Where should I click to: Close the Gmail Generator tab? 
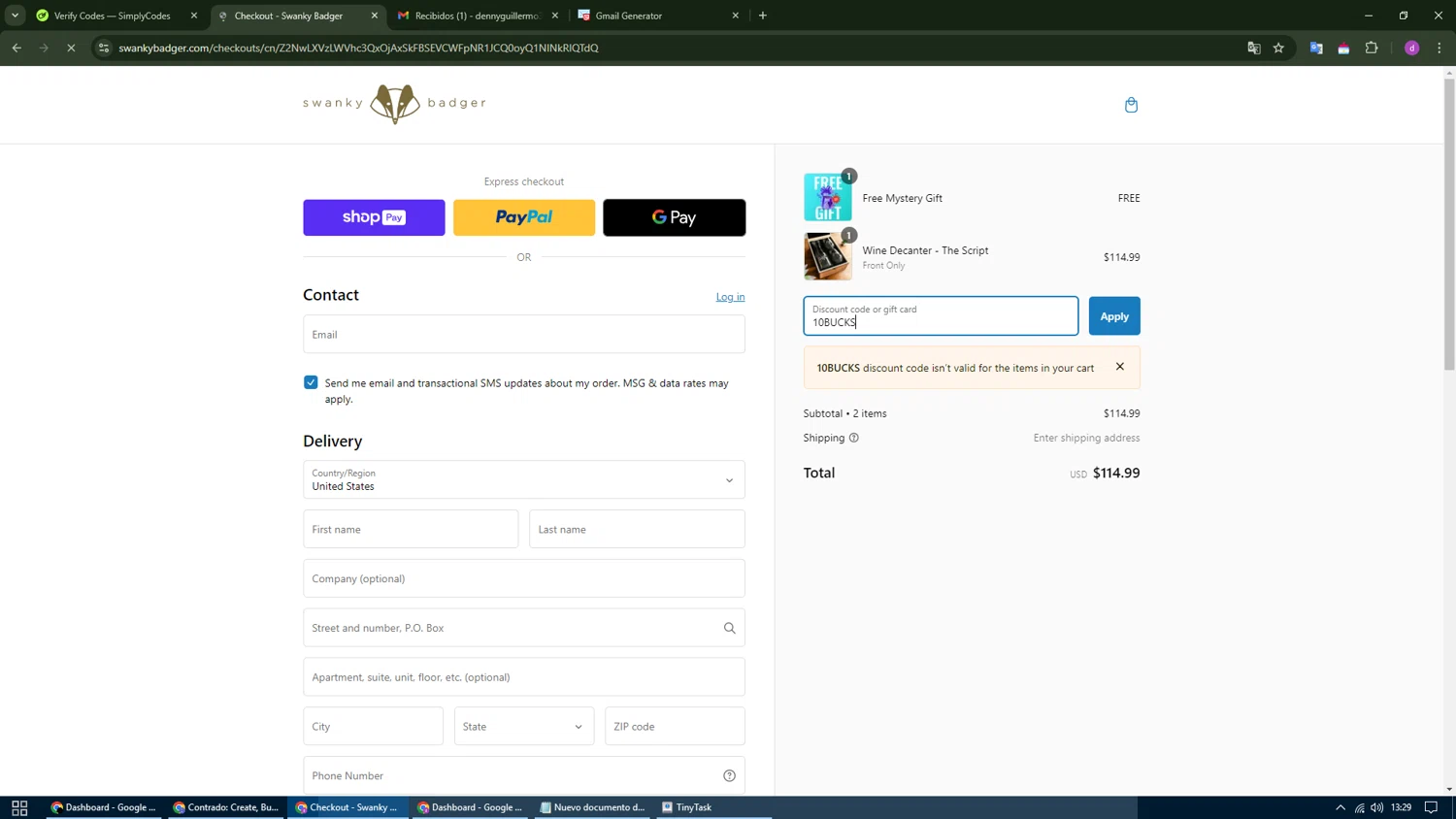tap(735, 16)
